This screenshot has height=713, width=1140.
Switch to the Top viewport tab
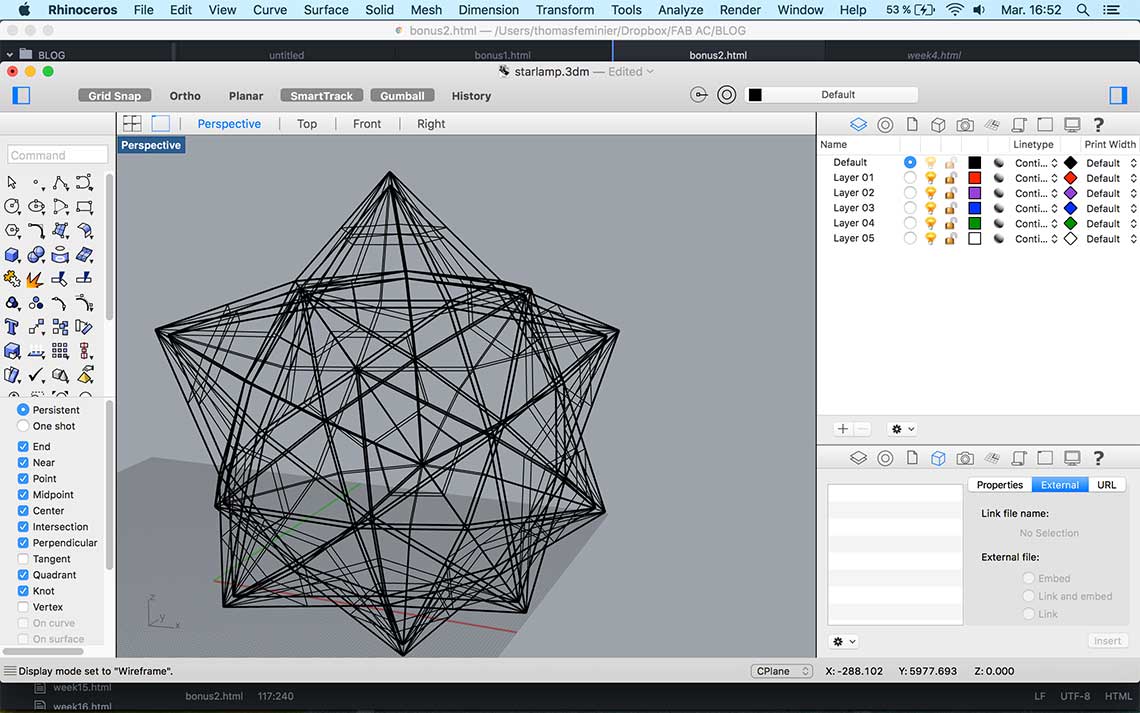click(x=307, y=124)
